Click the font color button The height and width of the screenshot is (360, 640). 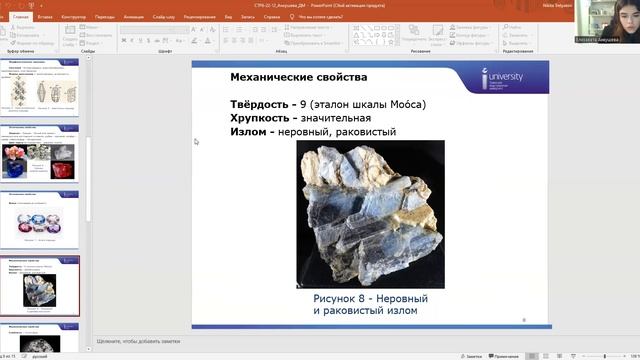point(209,40)
